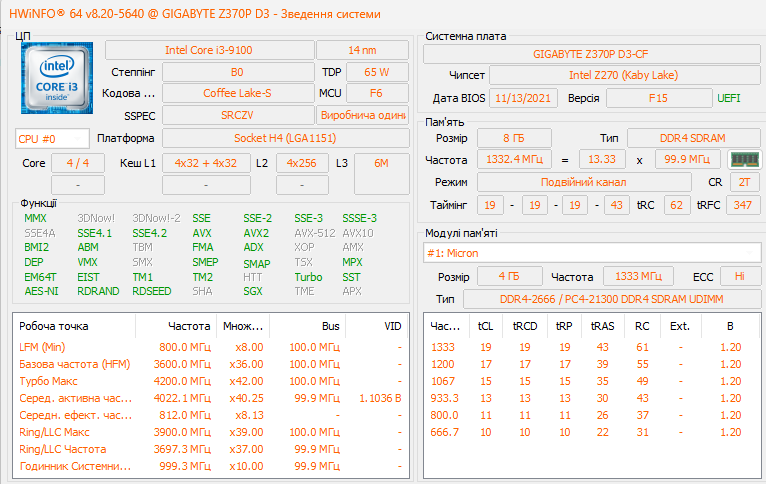
Task: Select the Базова частота (HFM) row
Action: [x=211, y=364]
